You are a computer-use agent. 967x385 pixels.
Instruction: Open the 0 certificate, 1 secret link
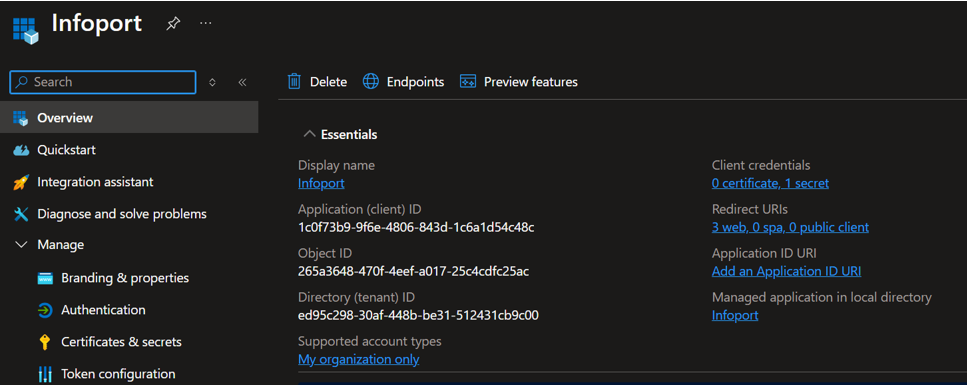770,183
